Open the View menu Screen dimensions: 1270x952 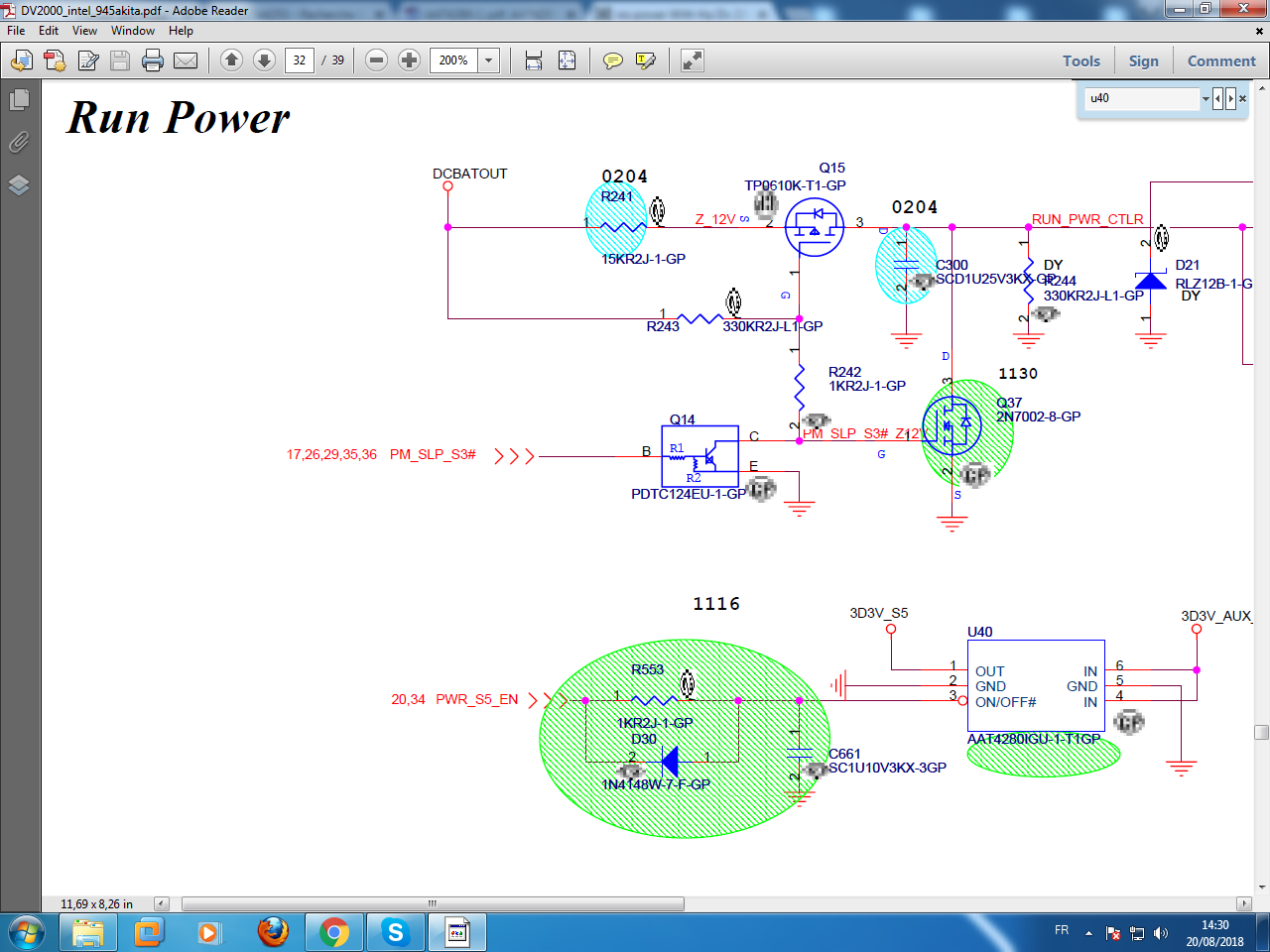84,31
